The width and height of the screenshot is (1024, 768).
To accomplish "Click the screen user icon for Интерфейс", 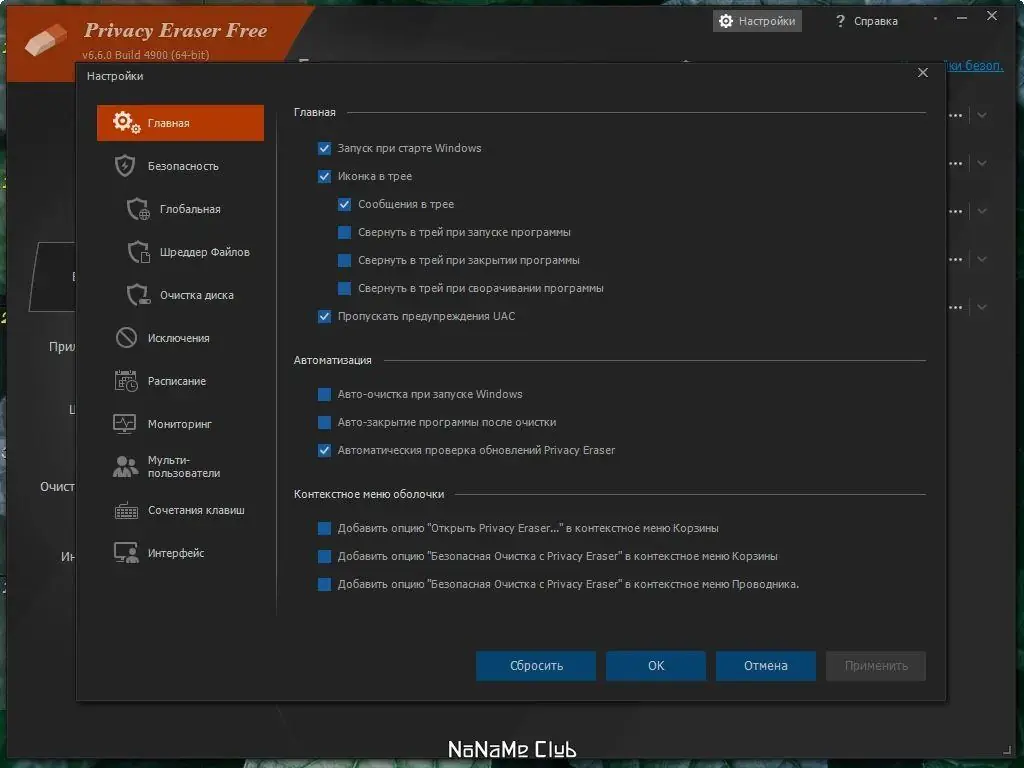I will (126, 552).
